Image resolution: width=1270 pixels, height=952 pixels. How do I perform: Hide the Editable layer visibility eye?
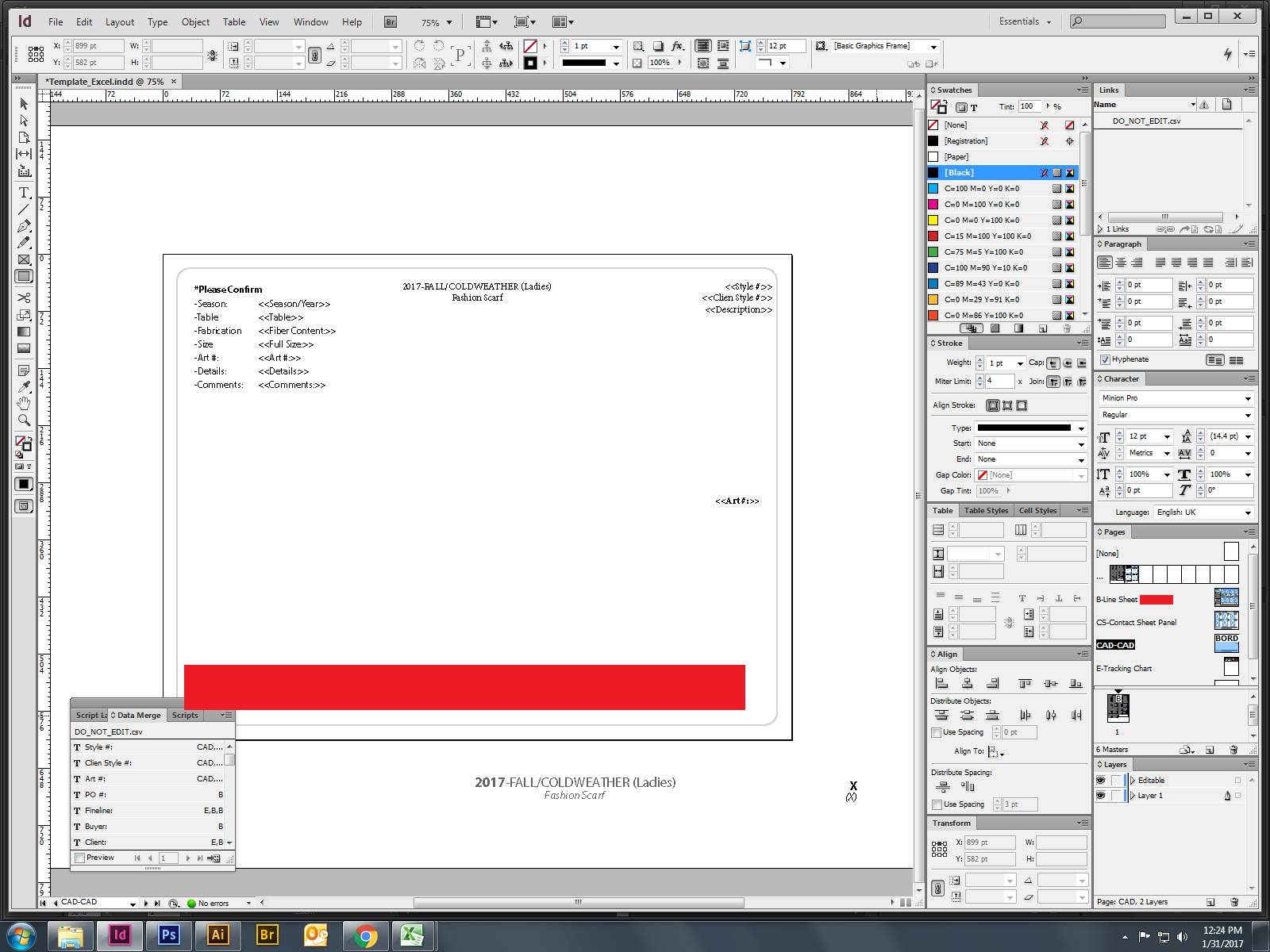1101,781
